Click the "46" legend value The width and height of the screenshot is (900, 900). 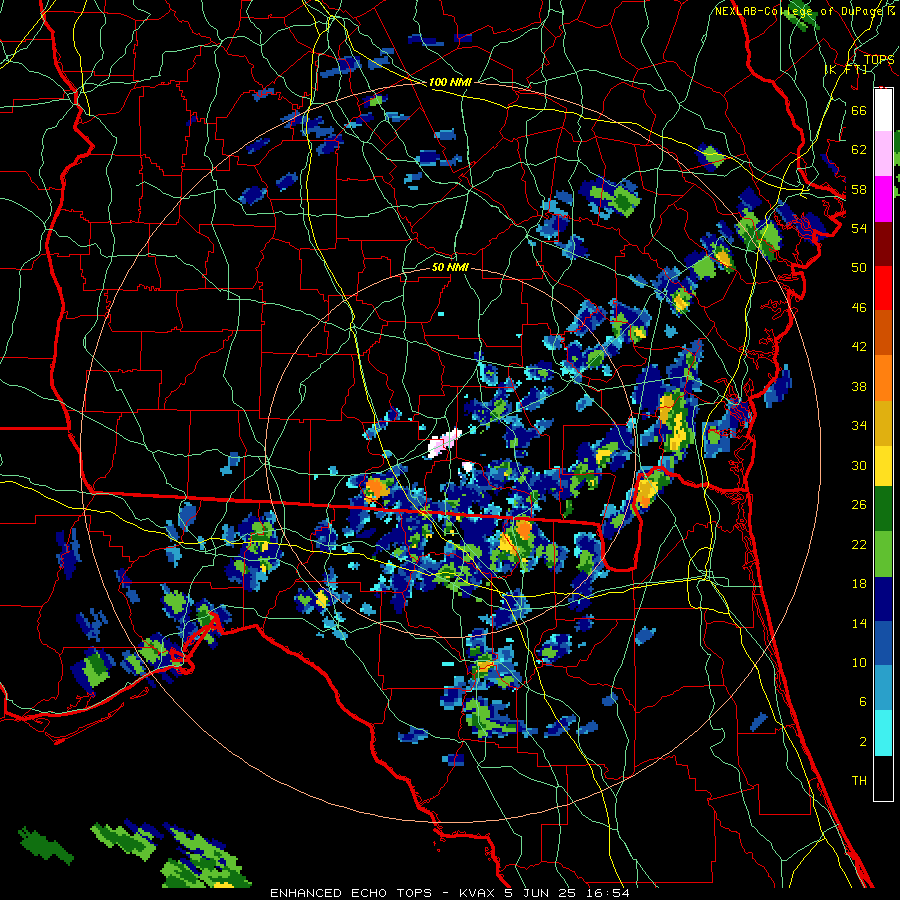pos(859,308)
